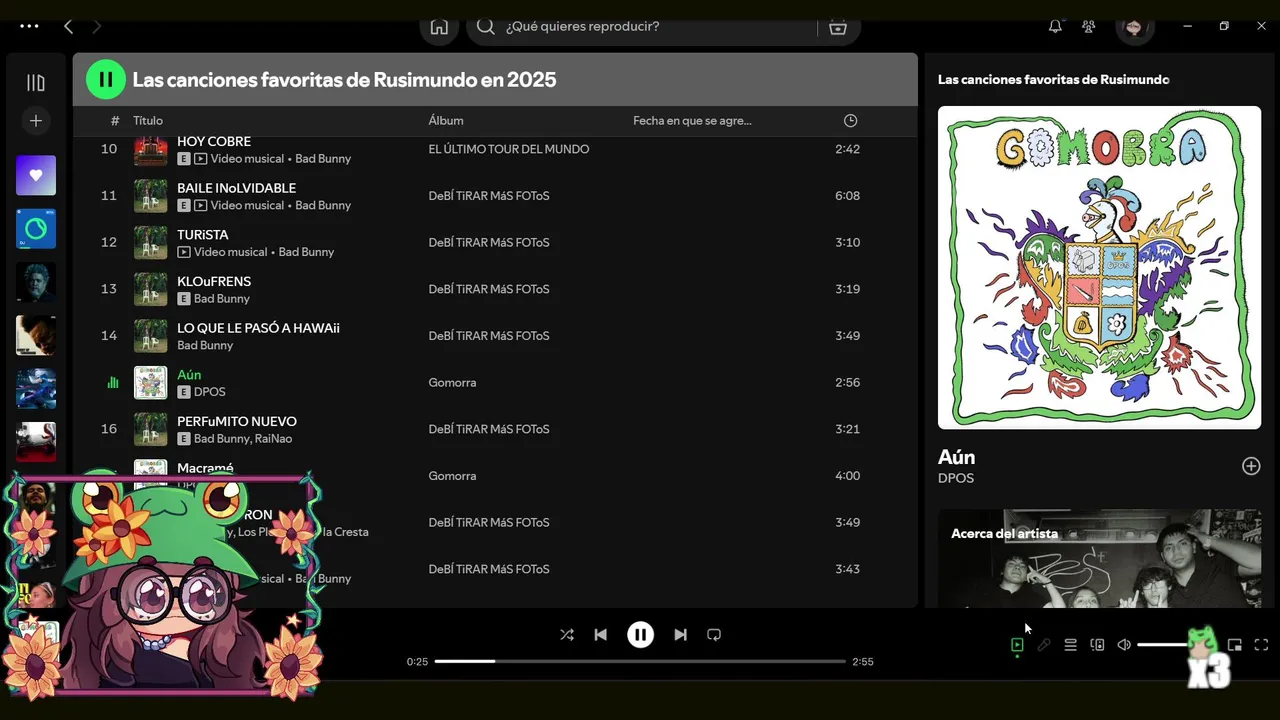This screenshot has height=720, width=1280.
Task: Sort by Título column header
Action: coord(148,121)
